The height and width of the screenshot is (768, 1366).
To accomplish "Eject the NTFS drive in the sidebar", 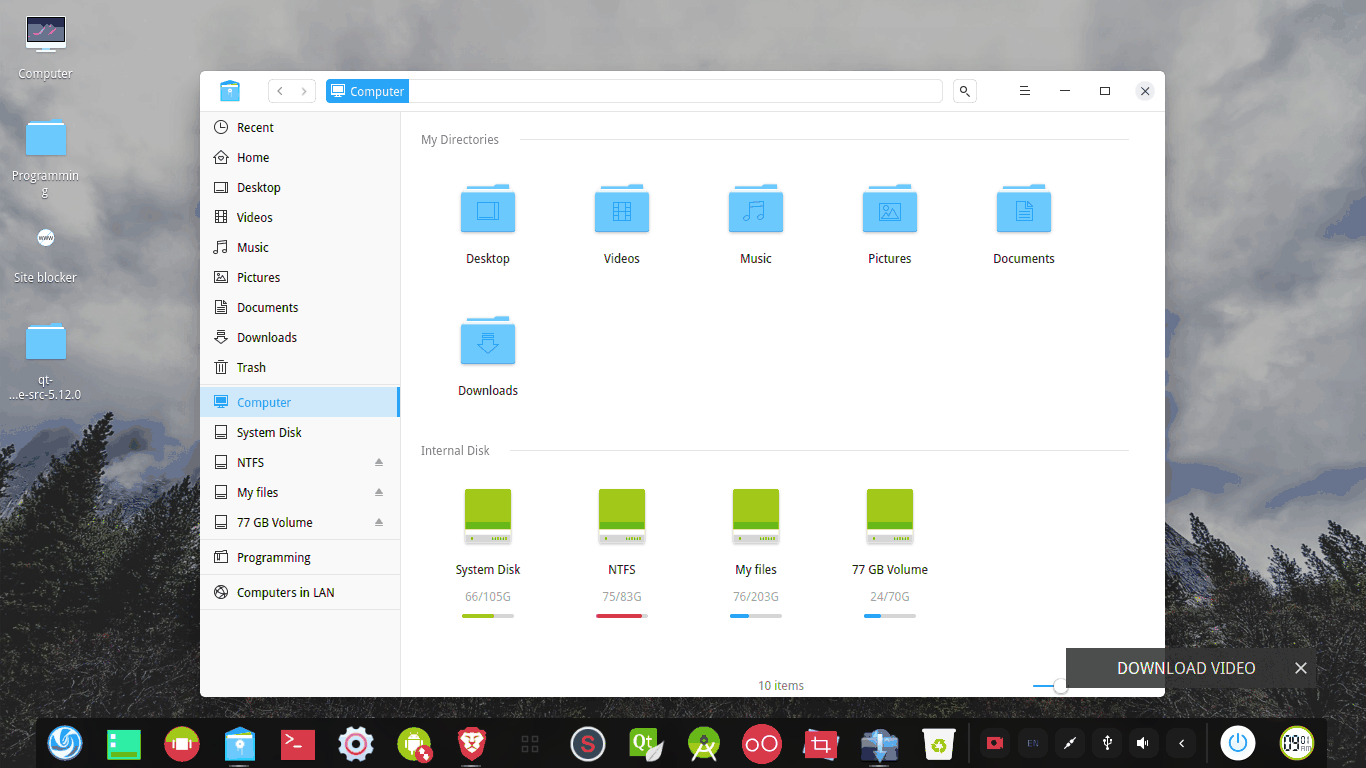I will [x=378, y=461].
